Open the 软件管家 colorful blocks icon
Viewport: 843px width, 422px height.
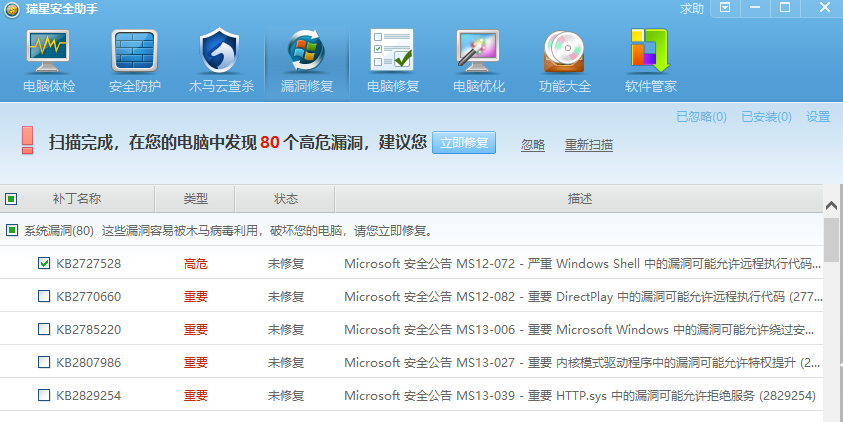click(650, 51)
